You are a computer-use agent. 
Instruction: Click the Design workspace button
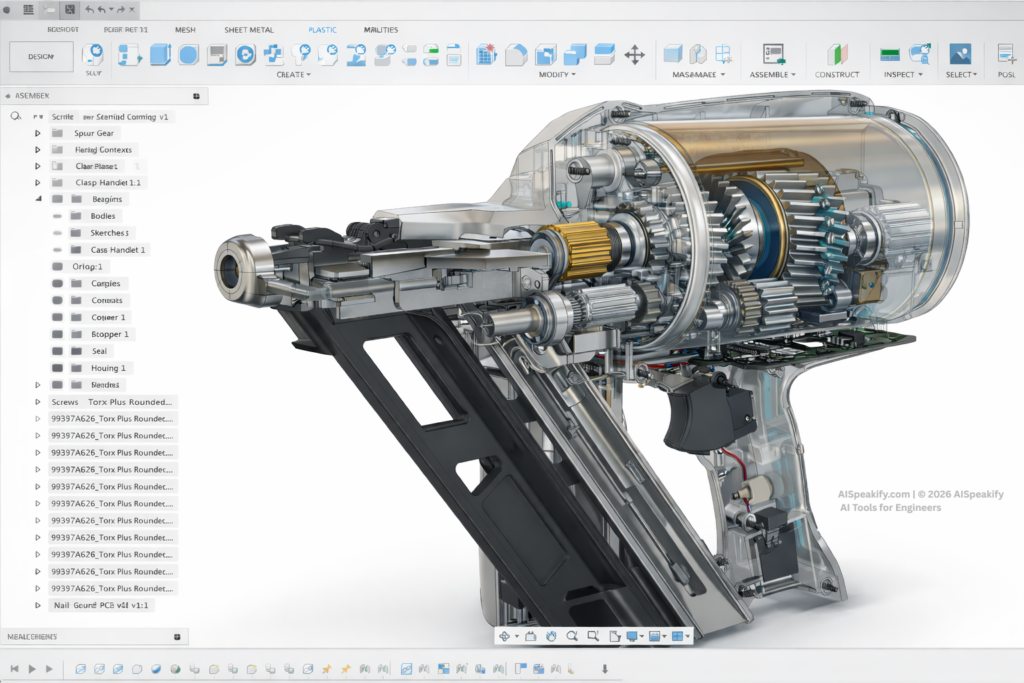(x=40, y=56)
